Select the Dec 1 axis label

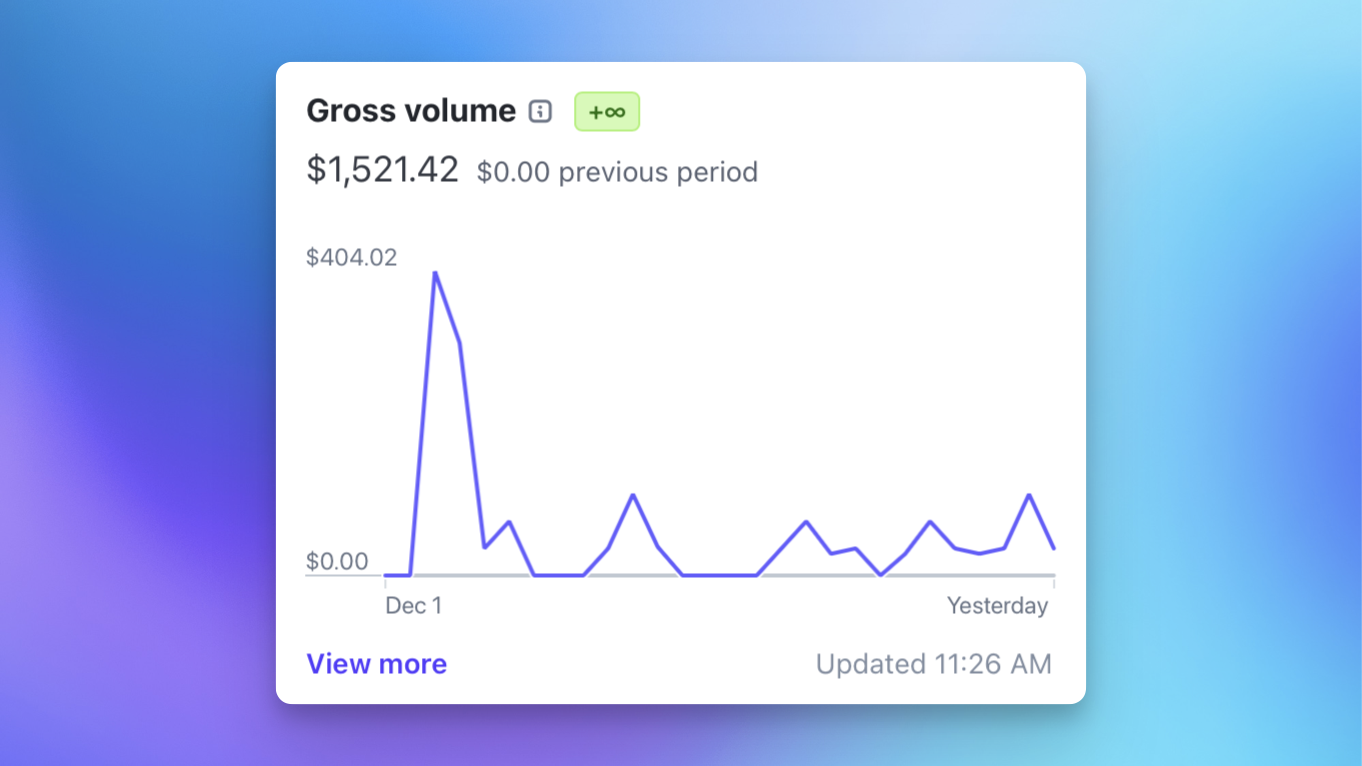pyautogui.click(x=413, y=605)
